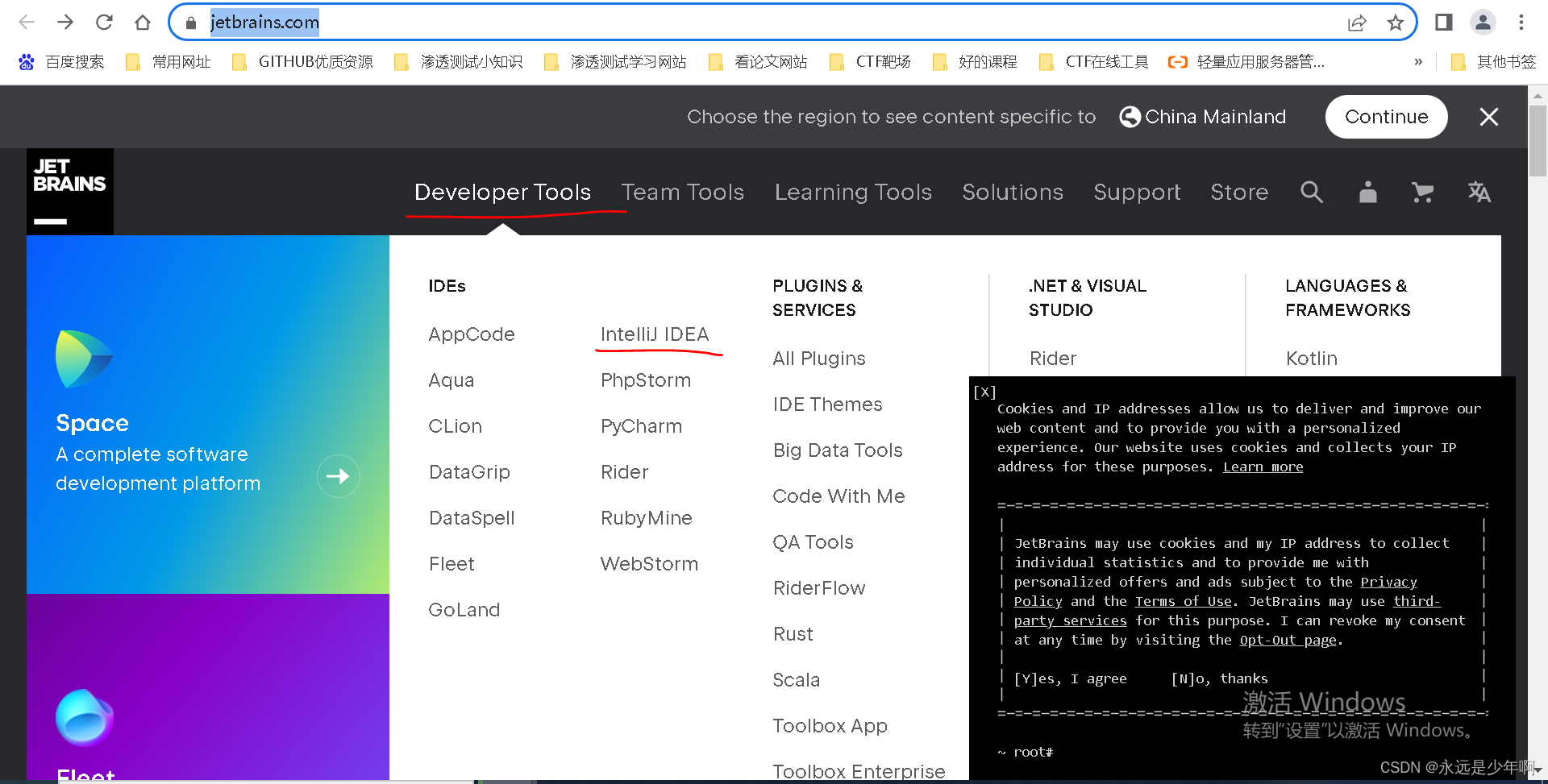This screenshot has width=1548, height=784.
Task: Open the 渗透测试学习网站 bookmark folder
Action: pyautogui.click(x=615, y=62)
